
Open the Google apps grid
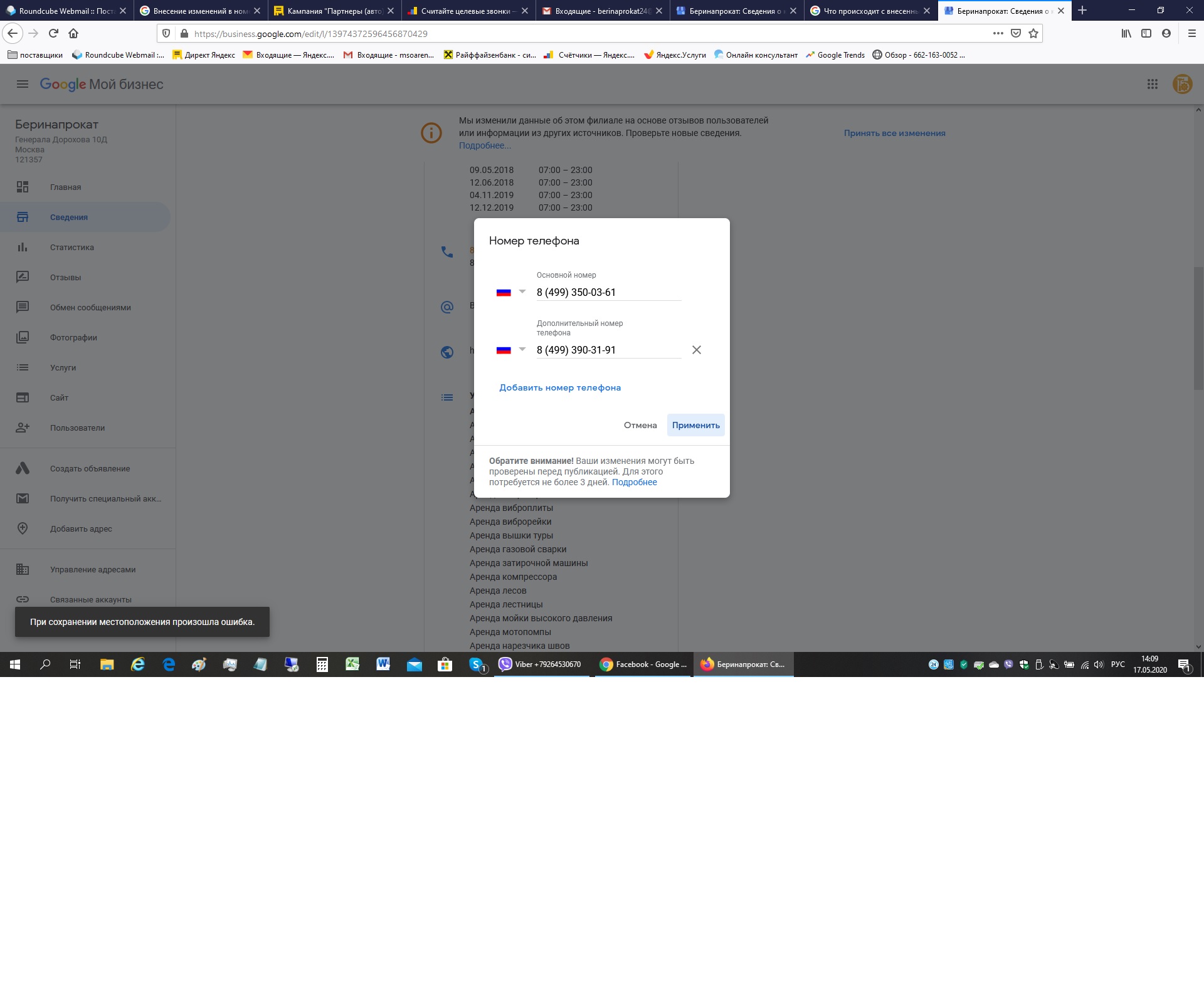click(x=1153, y=84)
